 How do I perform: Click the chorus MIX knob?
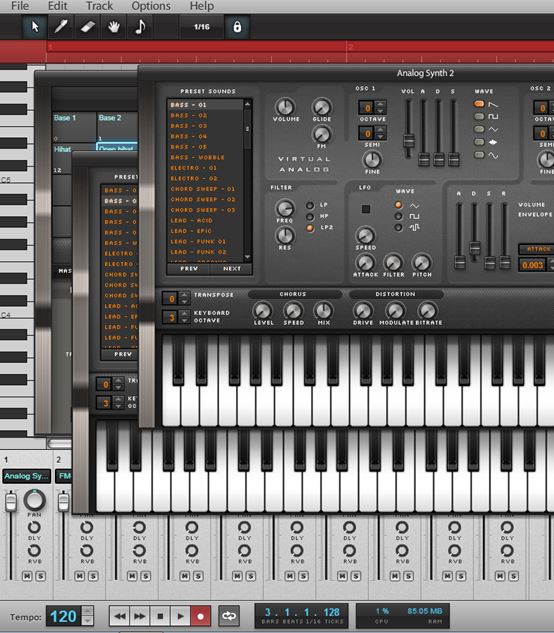point(323,311)
